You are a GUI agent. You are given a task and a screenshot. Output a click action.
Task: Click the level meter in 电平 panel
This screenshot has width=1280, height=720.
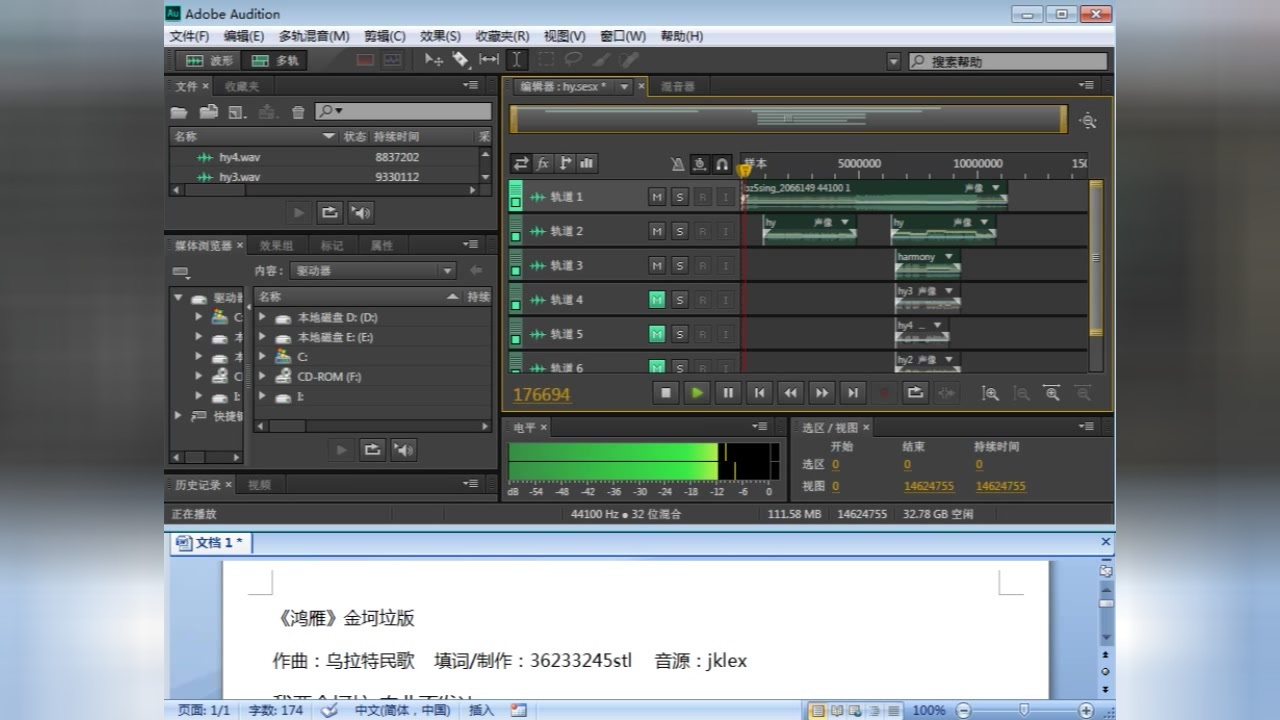click(x=644, y=461)
